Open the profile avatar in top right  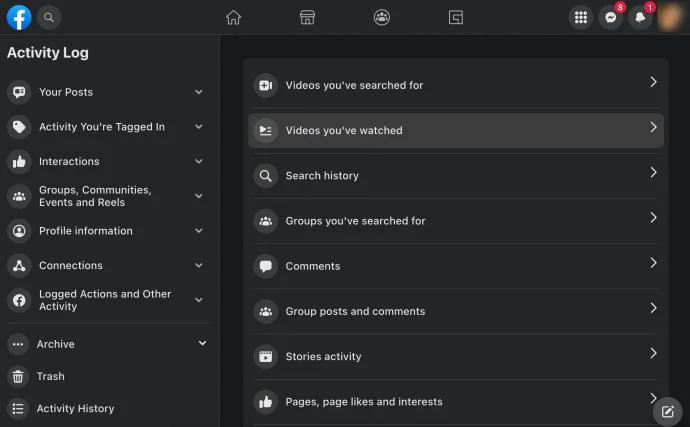(x=670, y=18)
